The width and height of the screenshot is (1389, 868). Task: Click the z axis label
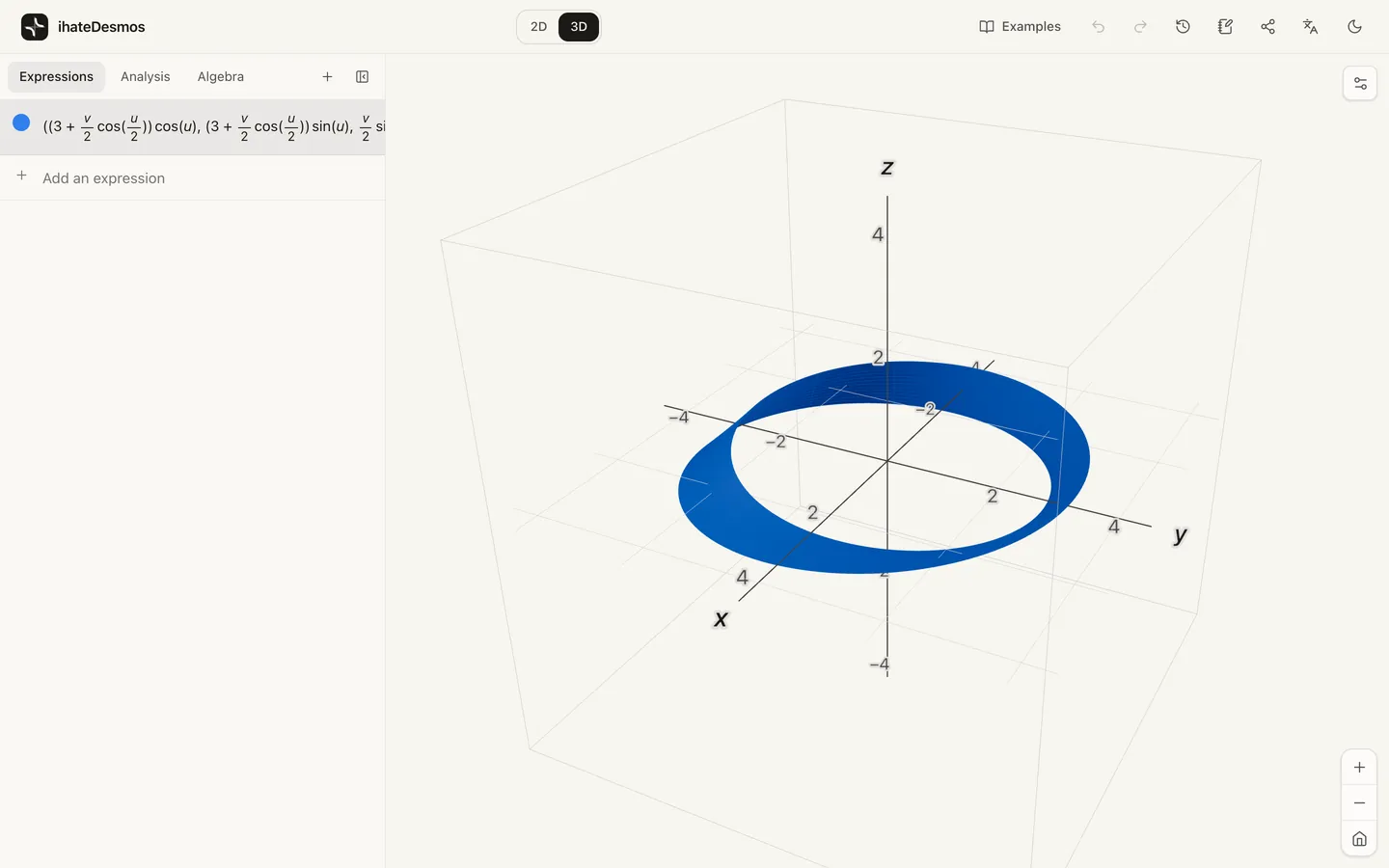click(x=887, y=168)
